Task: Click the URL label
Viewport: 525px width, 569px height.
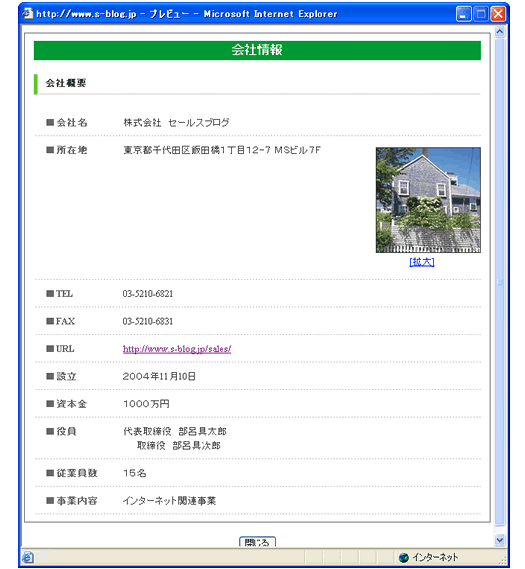Action: coord(65,349)
